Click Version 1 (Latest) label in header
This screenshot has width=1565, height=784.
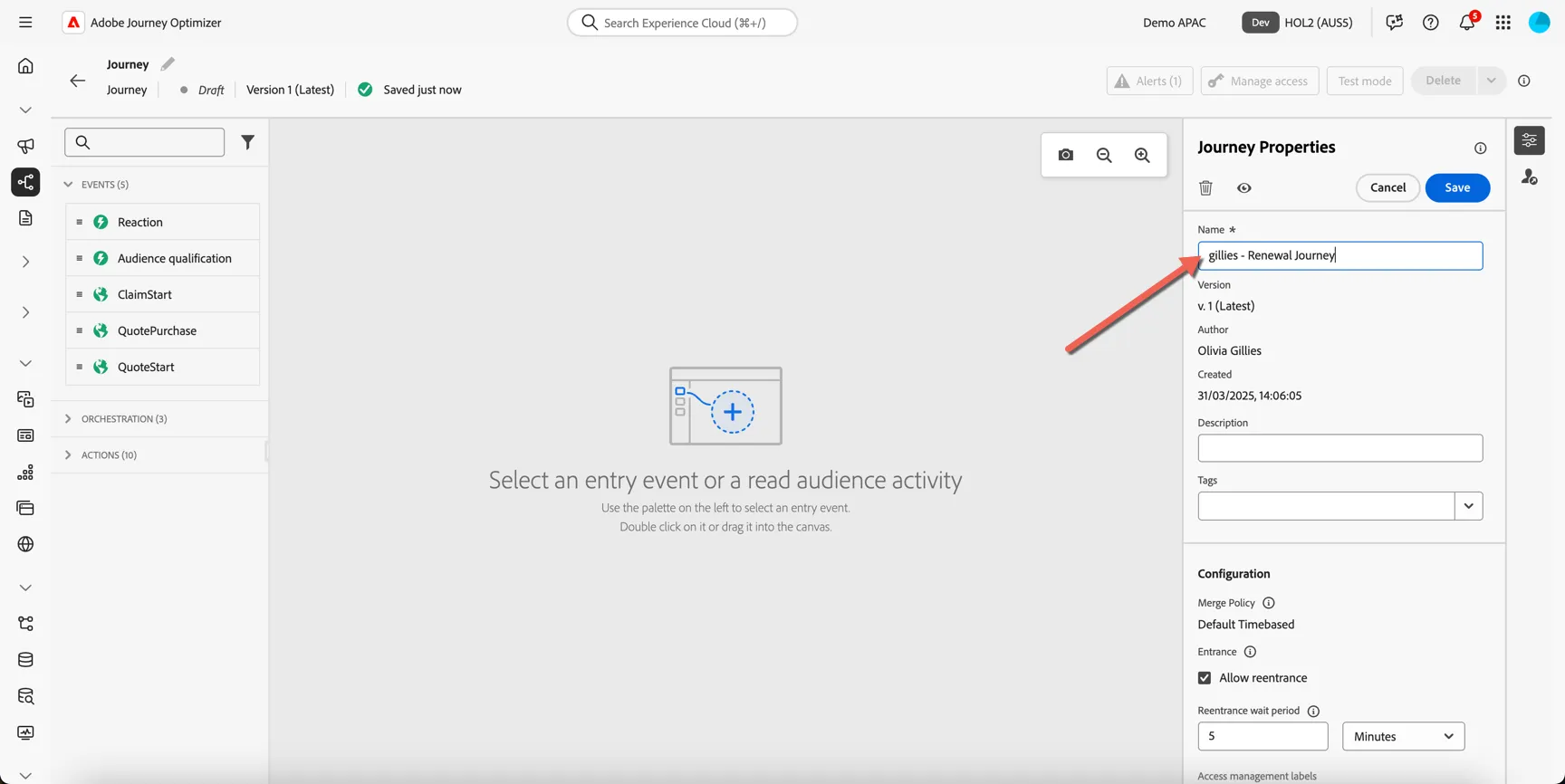290,90
